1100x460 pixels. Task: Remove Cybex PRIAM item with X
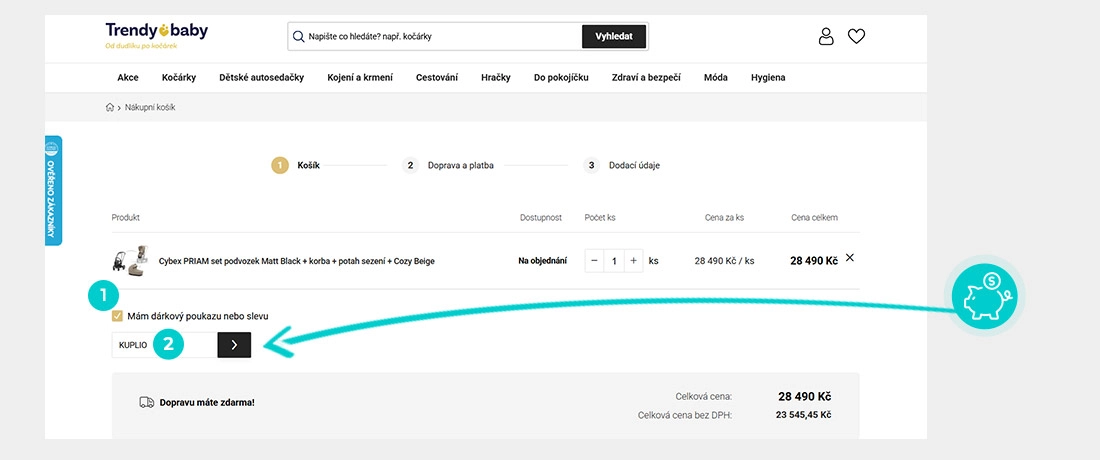(x=850, y=257)
